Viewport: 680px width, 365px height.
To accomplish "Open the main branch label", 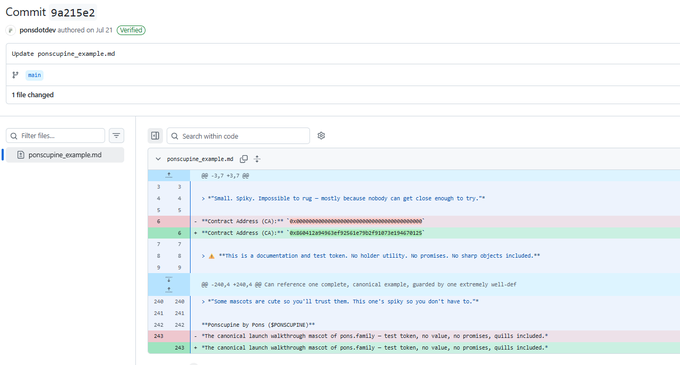I will pos(34,75).
